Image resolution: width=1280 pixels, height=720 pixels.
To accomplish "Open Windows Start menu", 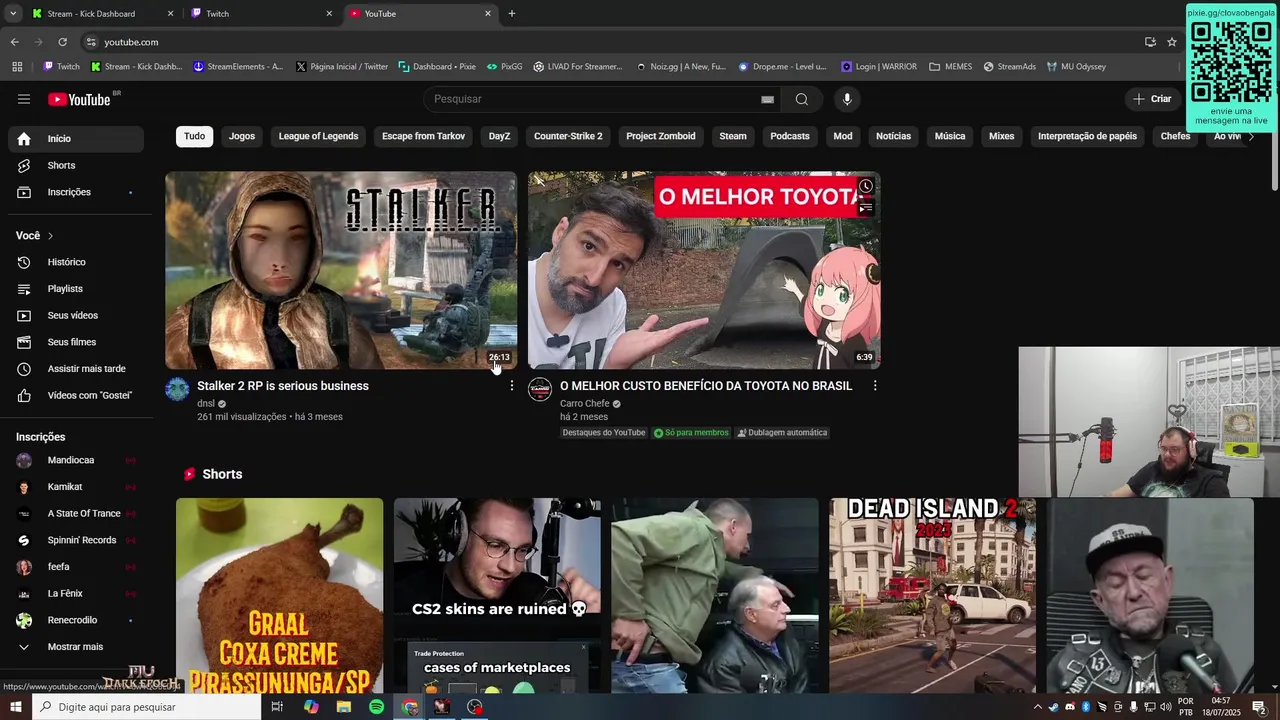I will pyautogui.click(x=15, y=707).
